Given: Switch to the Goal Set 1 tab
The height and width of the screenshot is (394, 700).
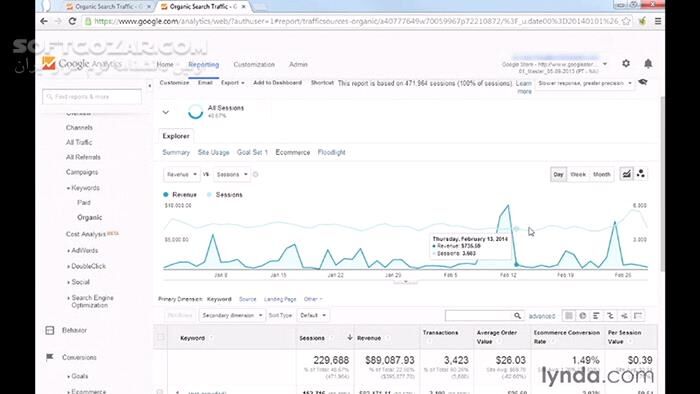Looking at the screenshot, I should 252,152.
